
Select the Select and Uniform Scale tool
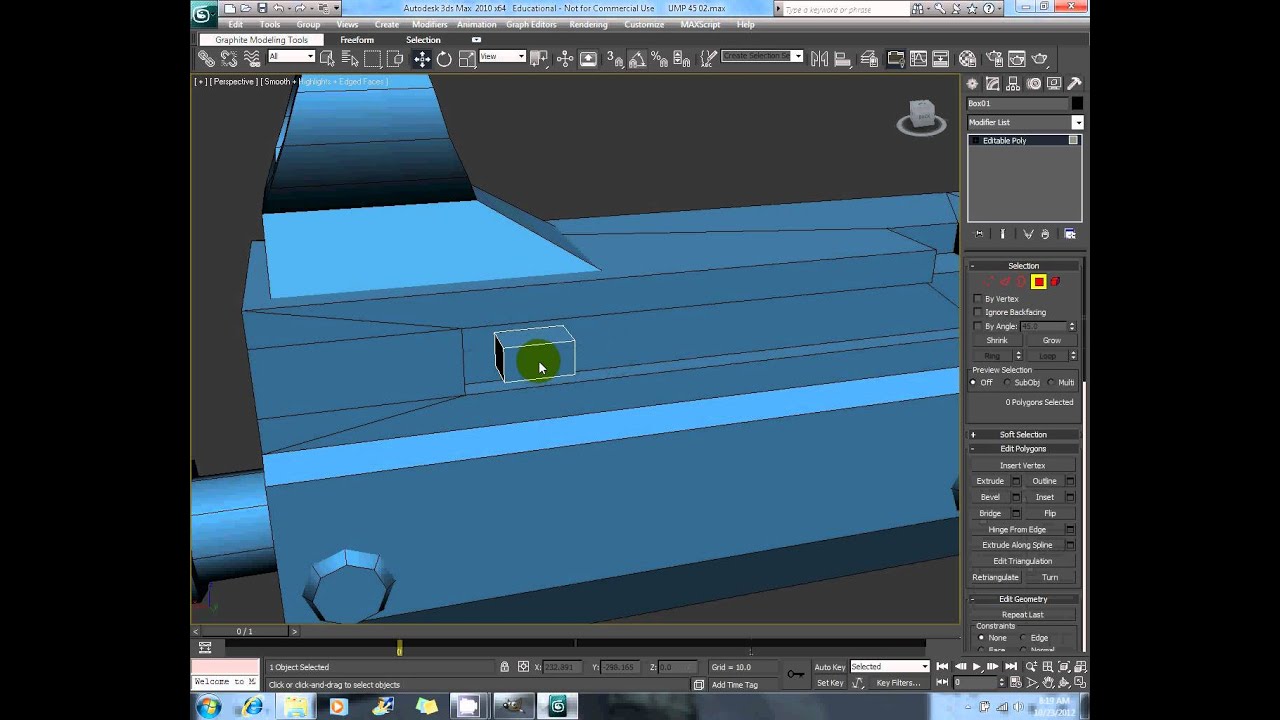point(466,59)
